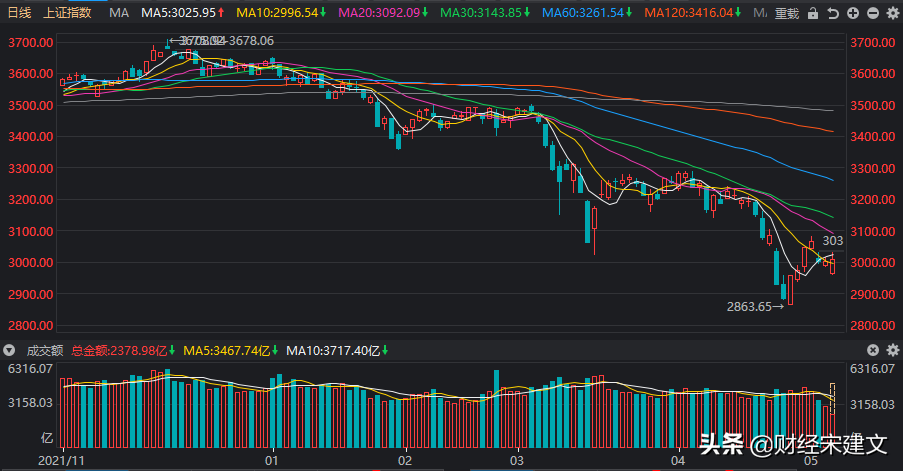Expand the 成交额 indicator dropdown arrow
The height and width of the screenshot is (471, 903).
(9, 350)
